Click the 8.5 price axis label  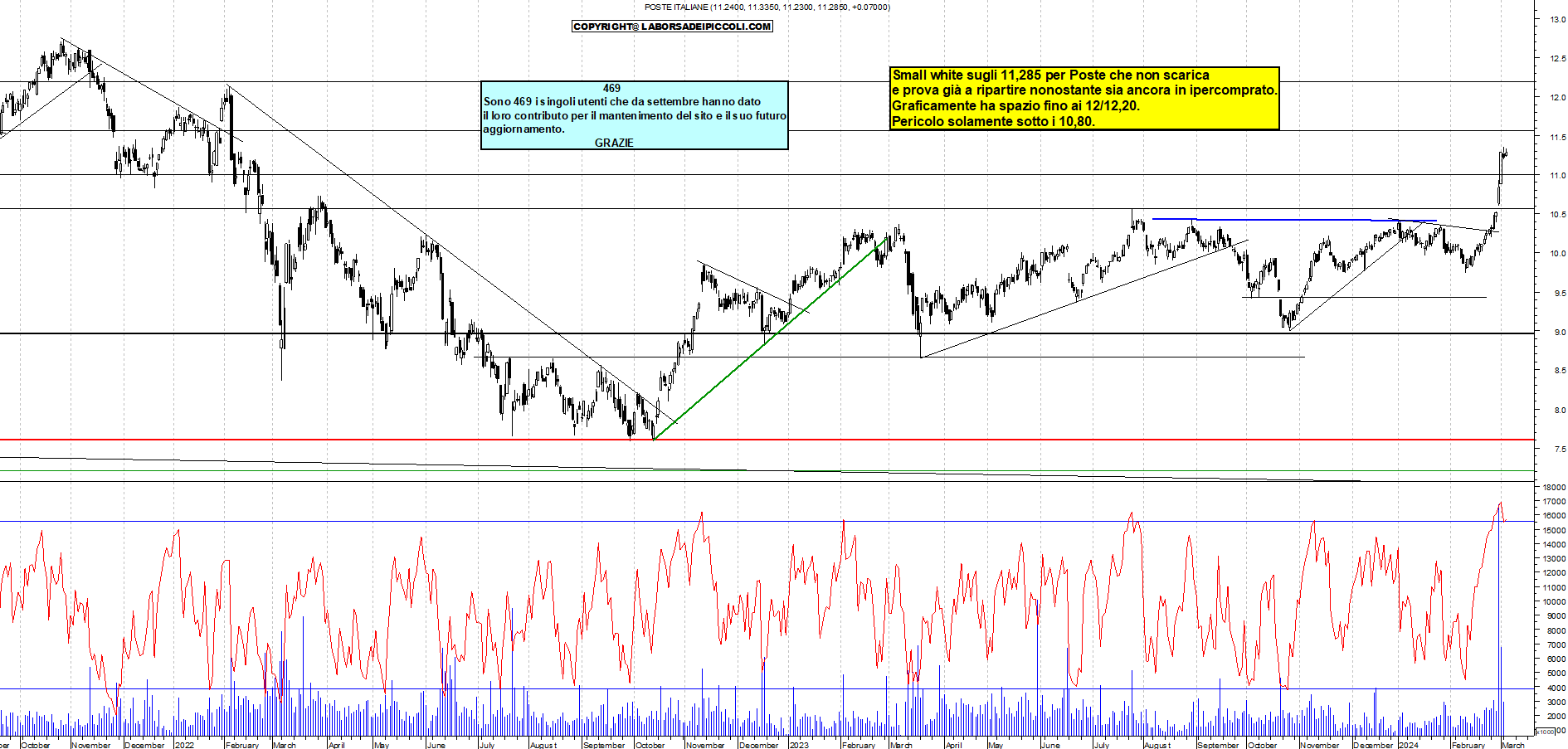coord(1560,371)
